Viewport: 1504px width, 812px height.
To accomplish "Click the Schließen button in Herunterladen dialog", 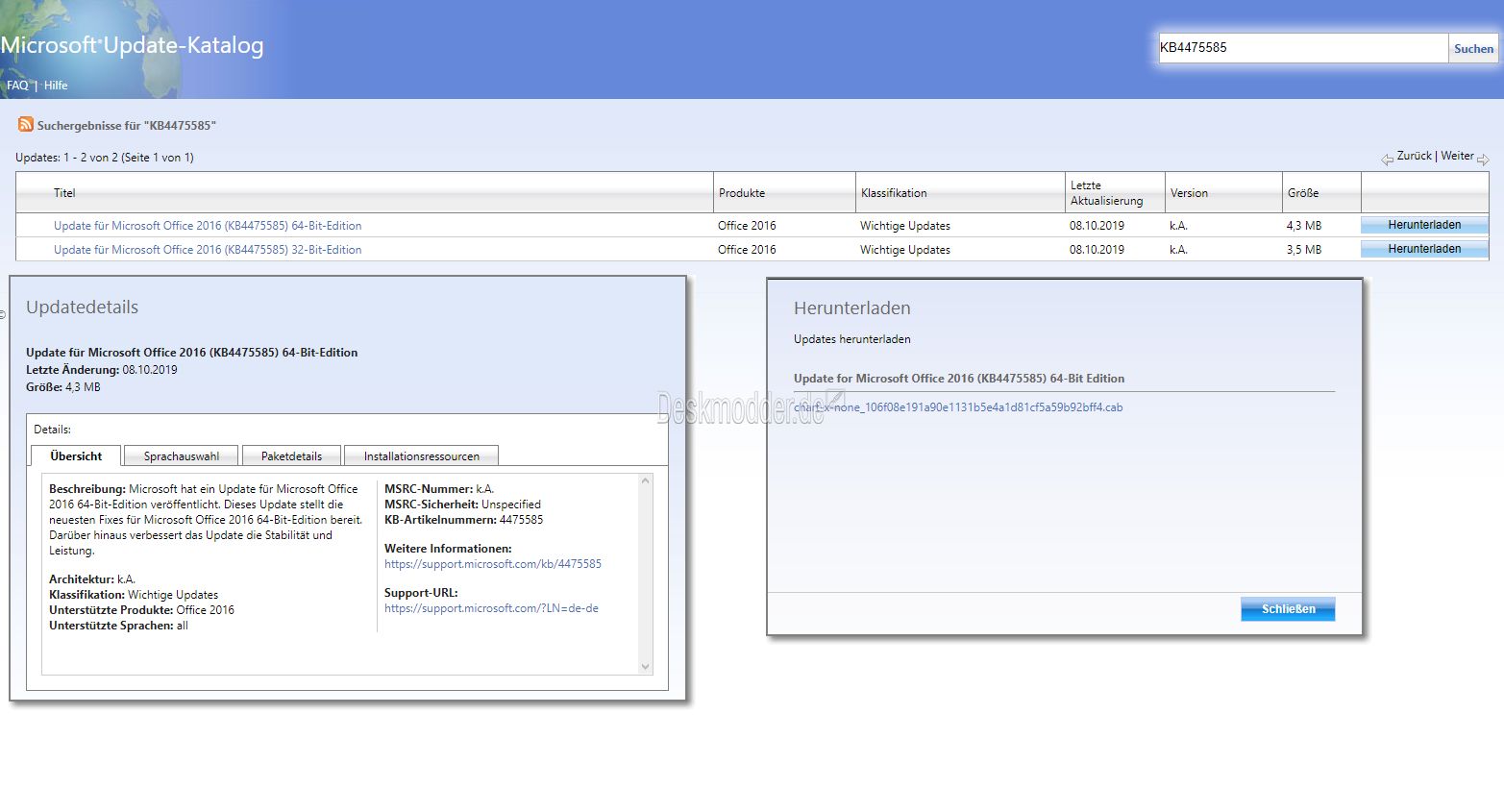I will pyautogui.click(x=1288, y=609).
